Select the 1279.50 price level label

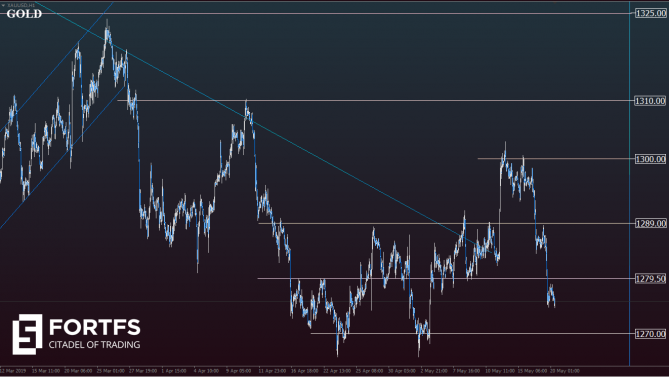point(650,278)
